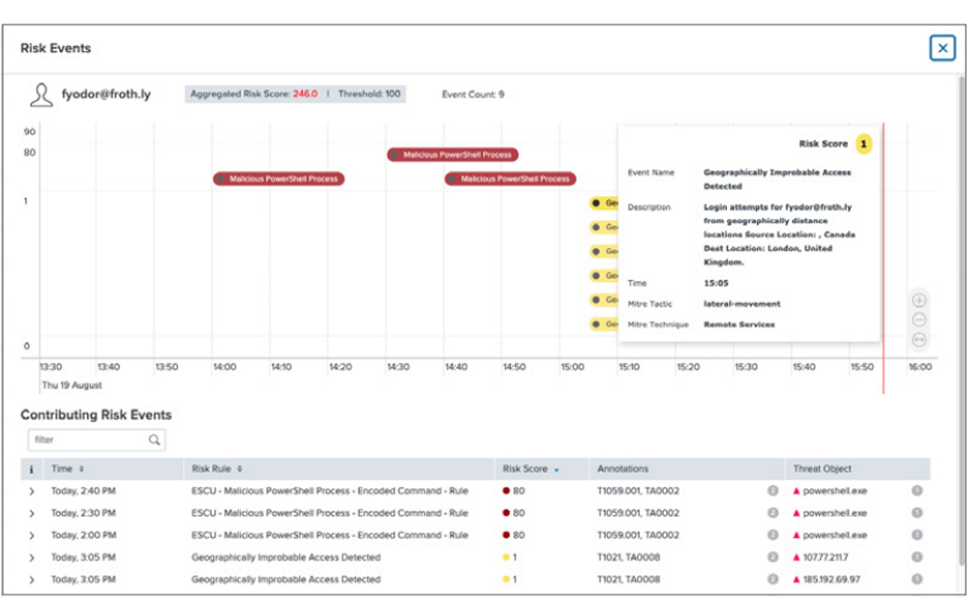Click the topmost yellow event marker on the timeline
Image resolution: width=975 pixels, height=606 pixels.
click(x=603, y=203)
